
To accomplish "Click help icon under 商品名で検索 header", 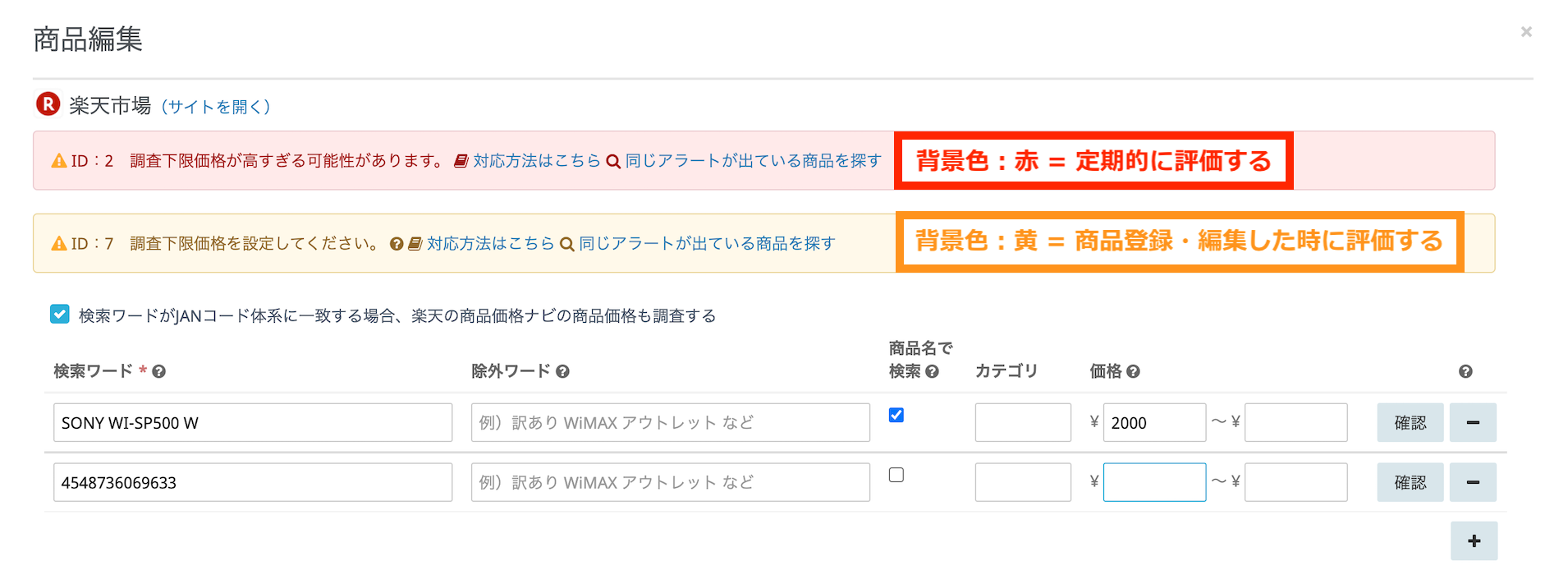I will (933, 372).
